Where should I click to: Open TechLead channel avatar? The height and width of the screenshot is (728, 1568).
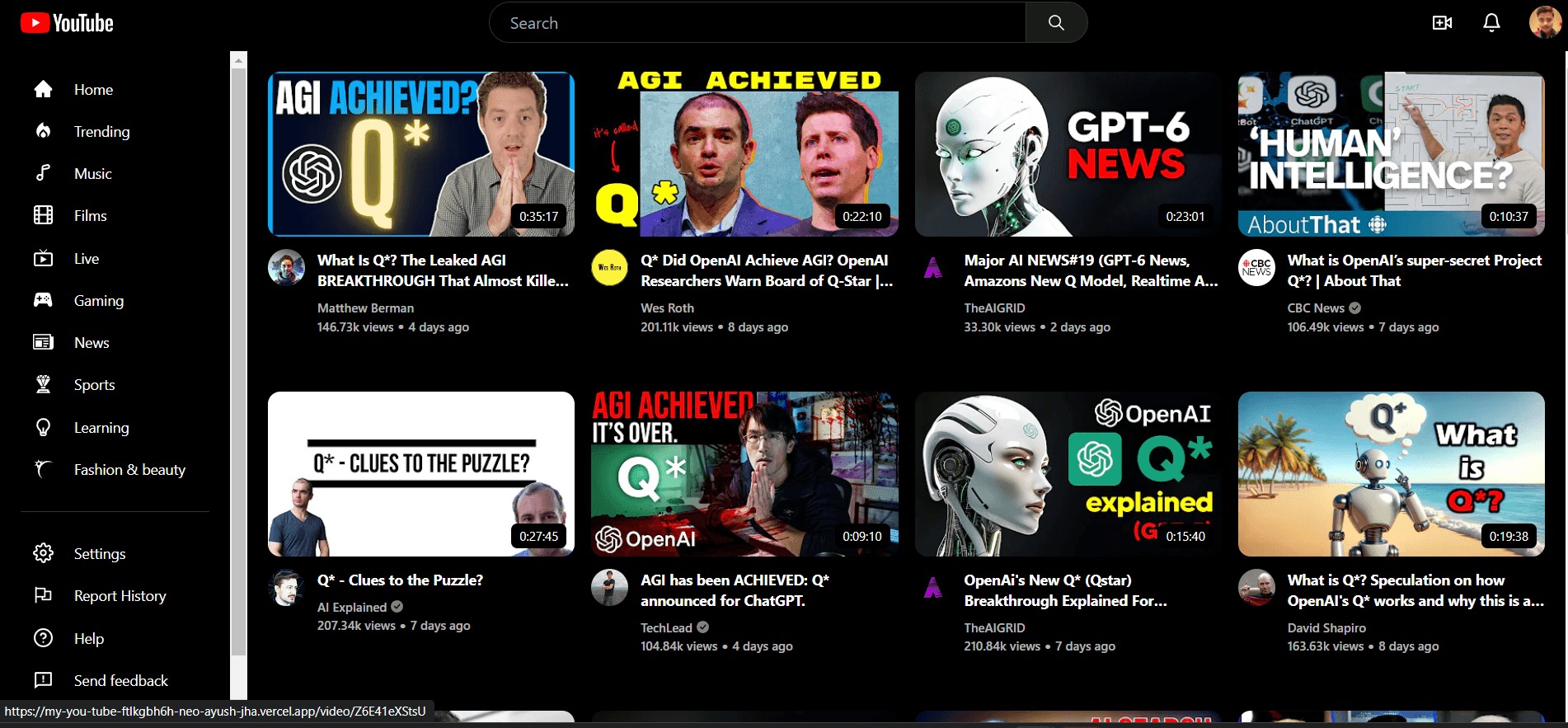609,588
